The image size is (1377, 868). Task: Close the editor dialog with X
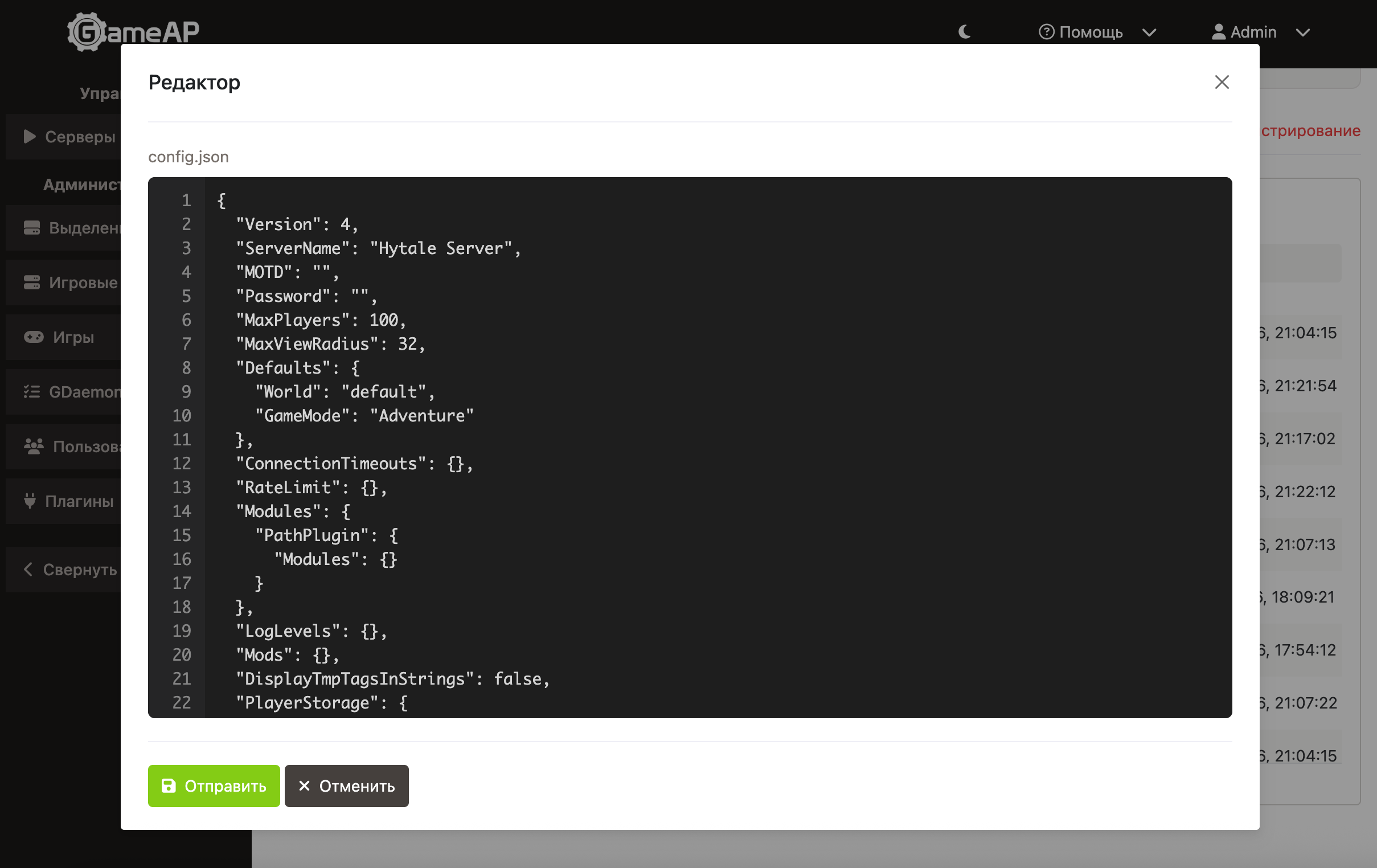click(x=1222, y=83)
